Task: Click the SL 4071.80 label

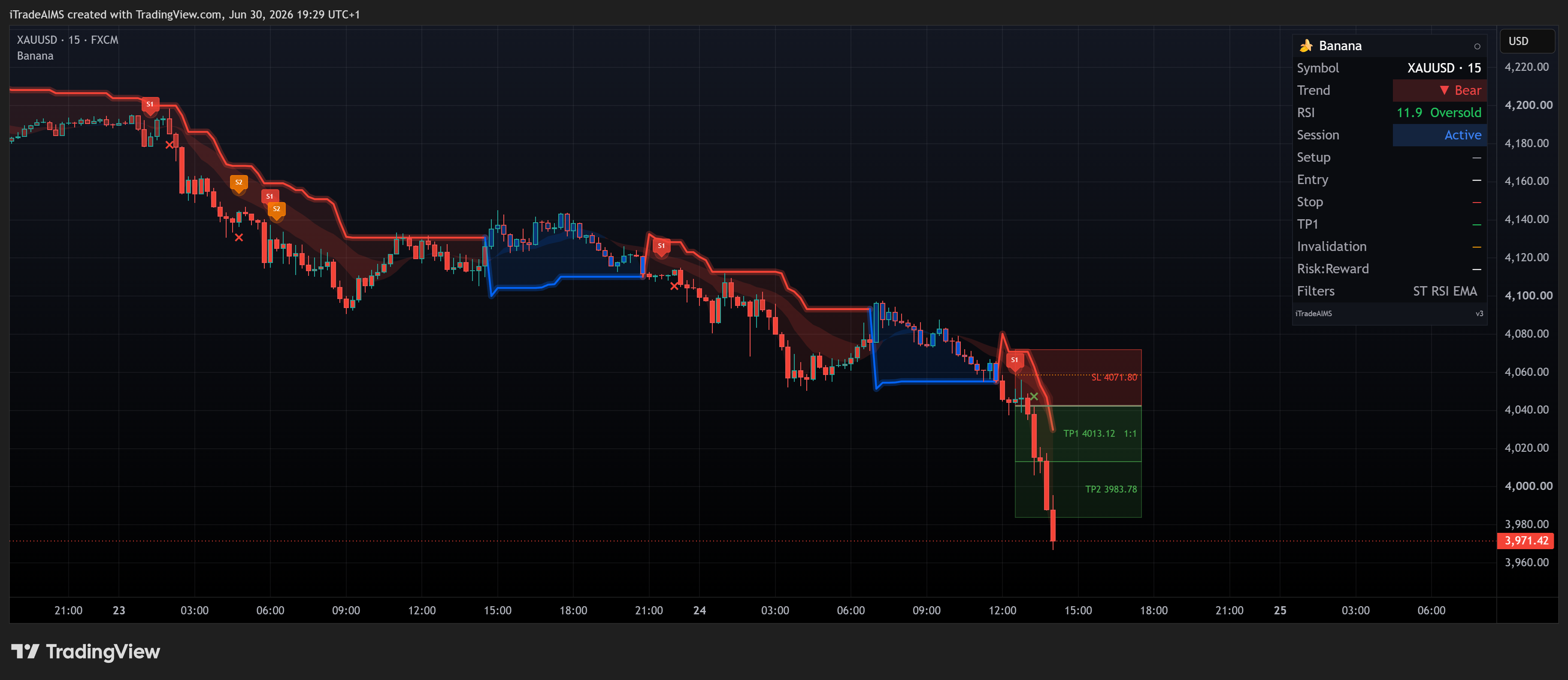Action: point(1114,378)
